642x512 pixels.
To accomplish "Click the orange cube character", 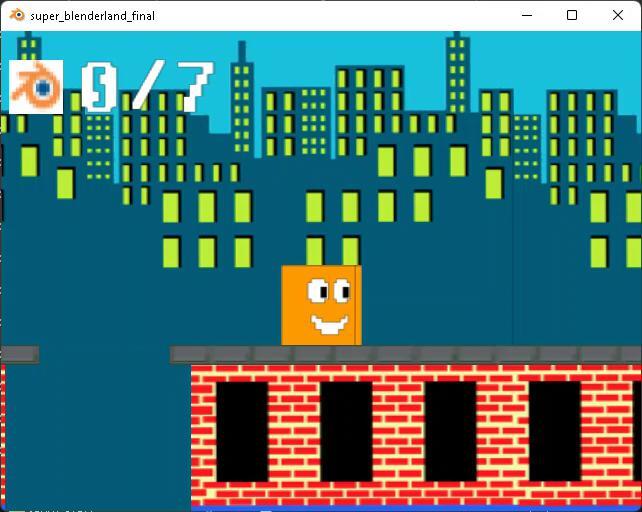I will coord(321,305).
